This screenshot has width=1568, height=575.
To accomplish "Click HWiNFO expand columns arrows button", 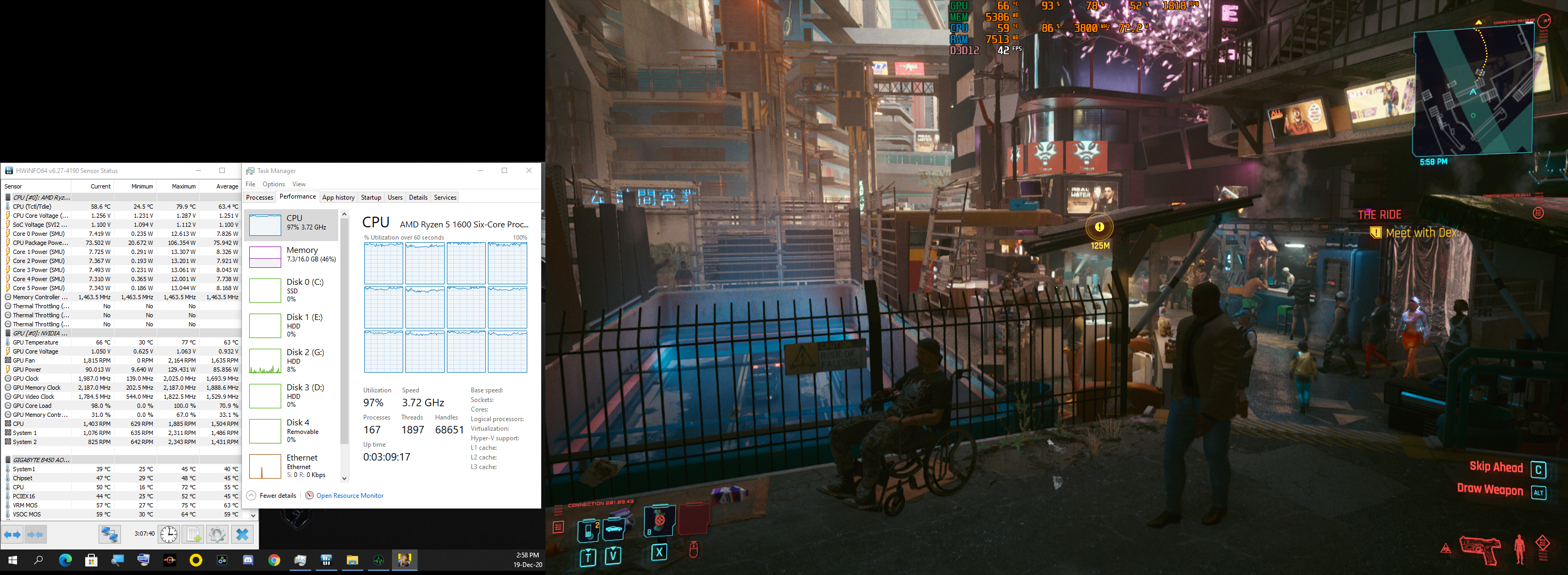I will click(13, 534).
